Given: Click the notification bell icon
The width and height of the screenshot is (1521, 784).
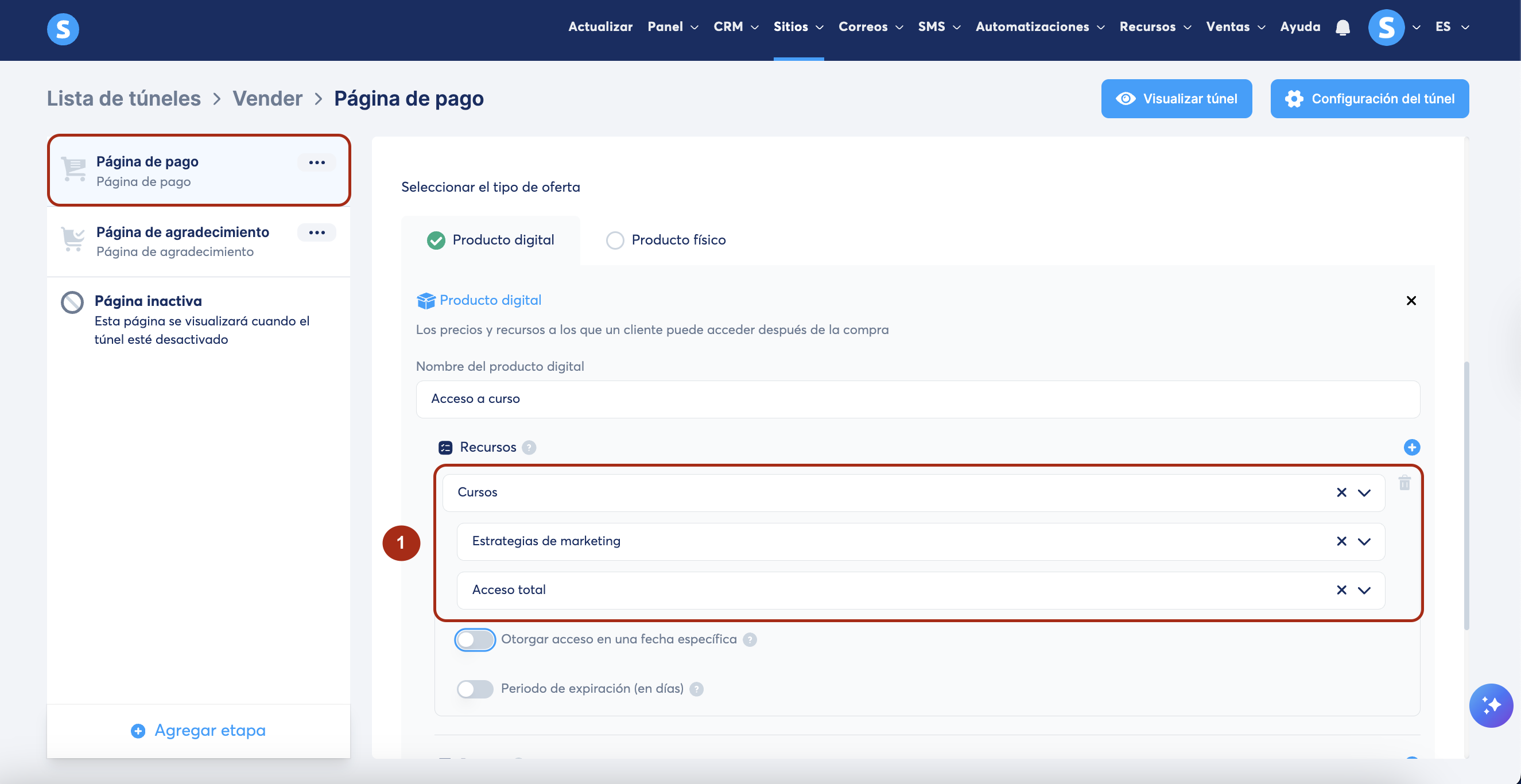Looking at the screenshot, I should [x=1342, y=27].
